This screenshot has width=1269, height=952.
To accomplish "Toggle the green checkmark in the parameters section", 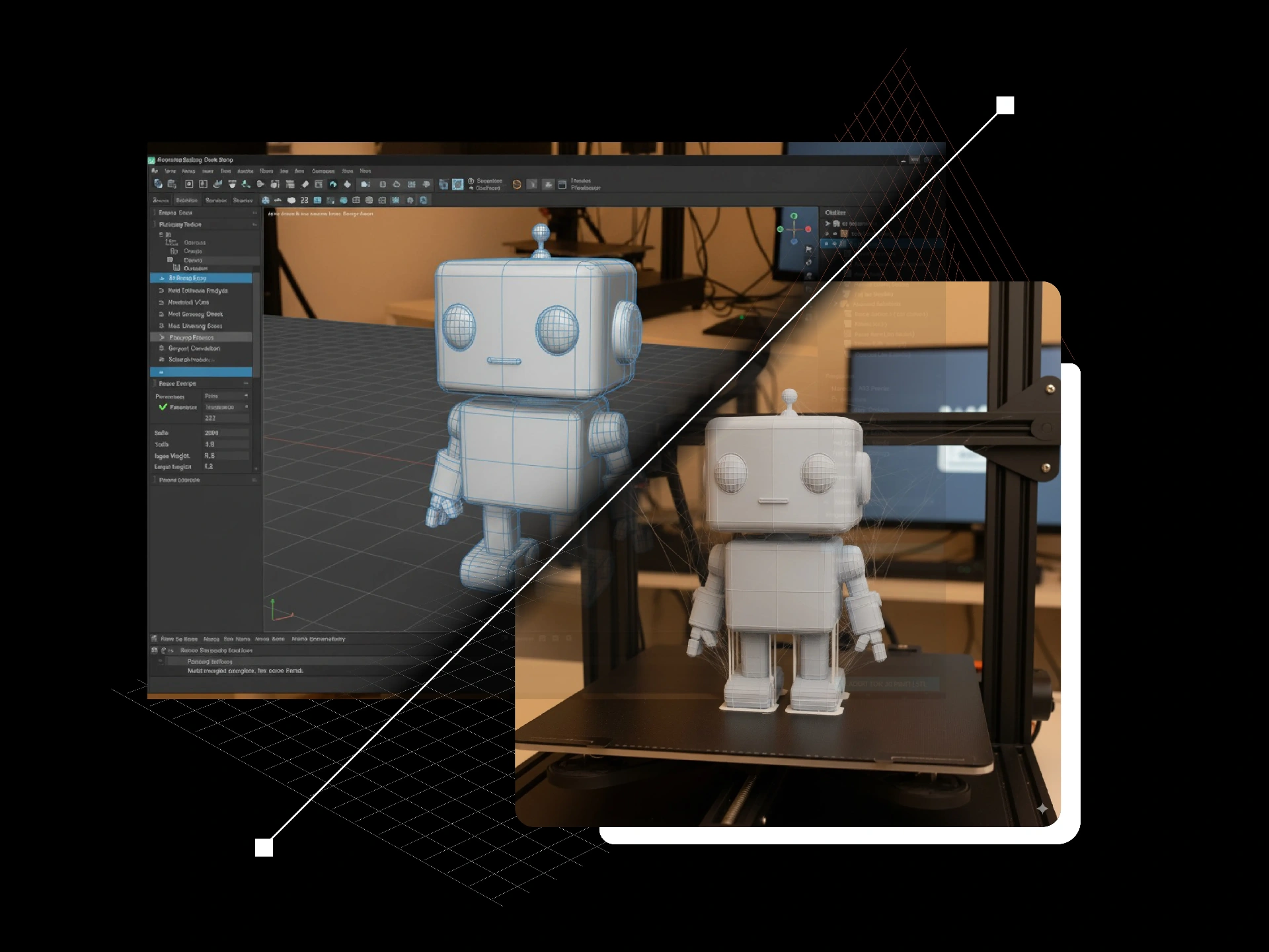I will [163, 407].
